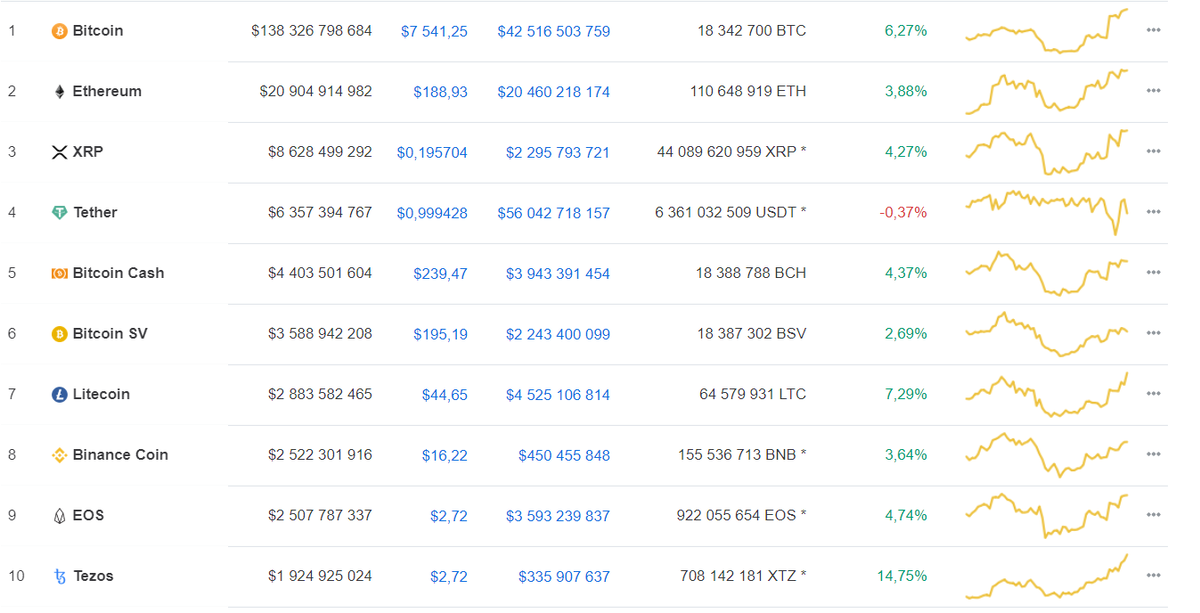
Task: Click Litecoin change value 7,29%
Action: click(x=906, y=394)
